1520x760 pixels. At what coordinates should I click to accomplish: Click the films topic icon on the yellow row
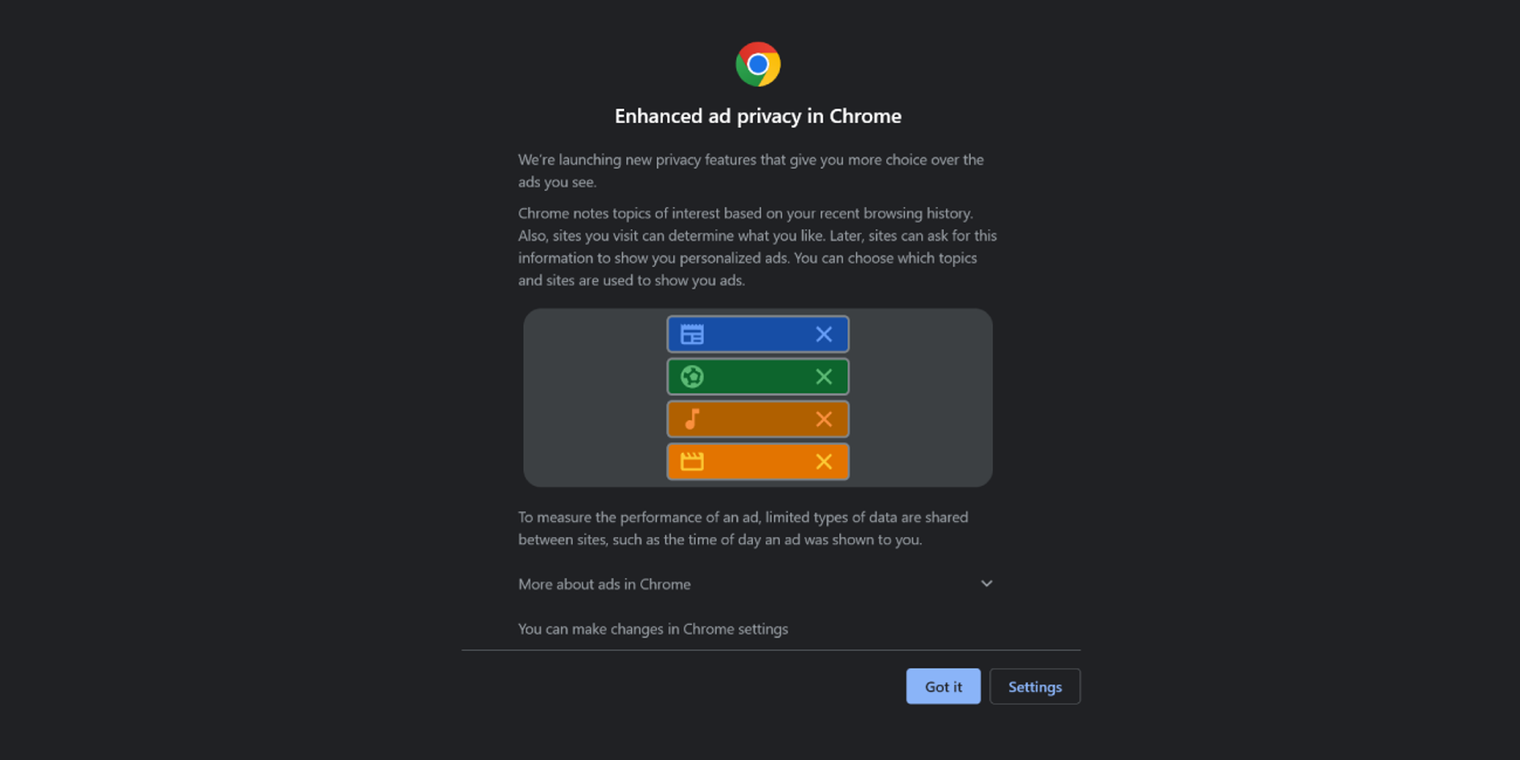point(691,461)
